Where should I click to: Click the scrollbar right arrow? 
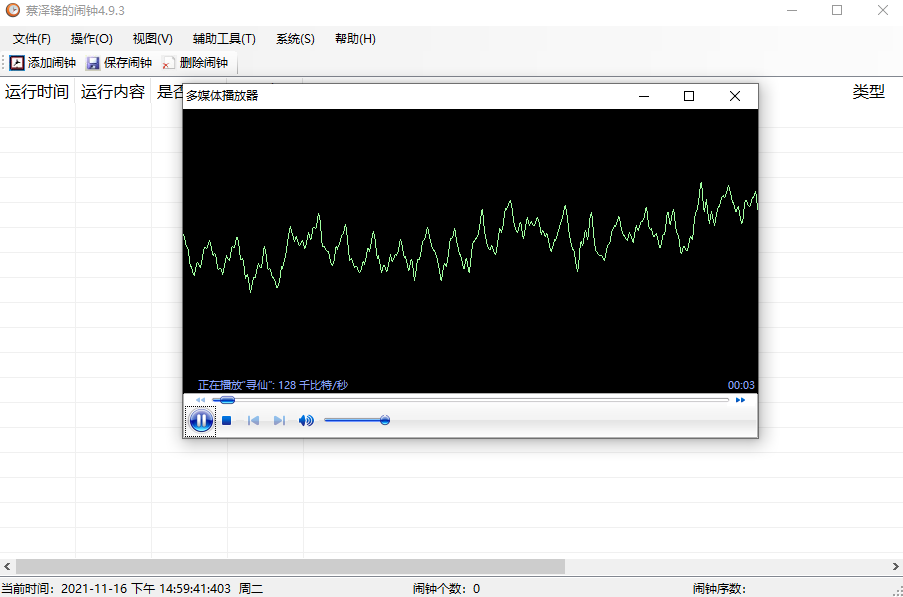(x=896, y=566)
